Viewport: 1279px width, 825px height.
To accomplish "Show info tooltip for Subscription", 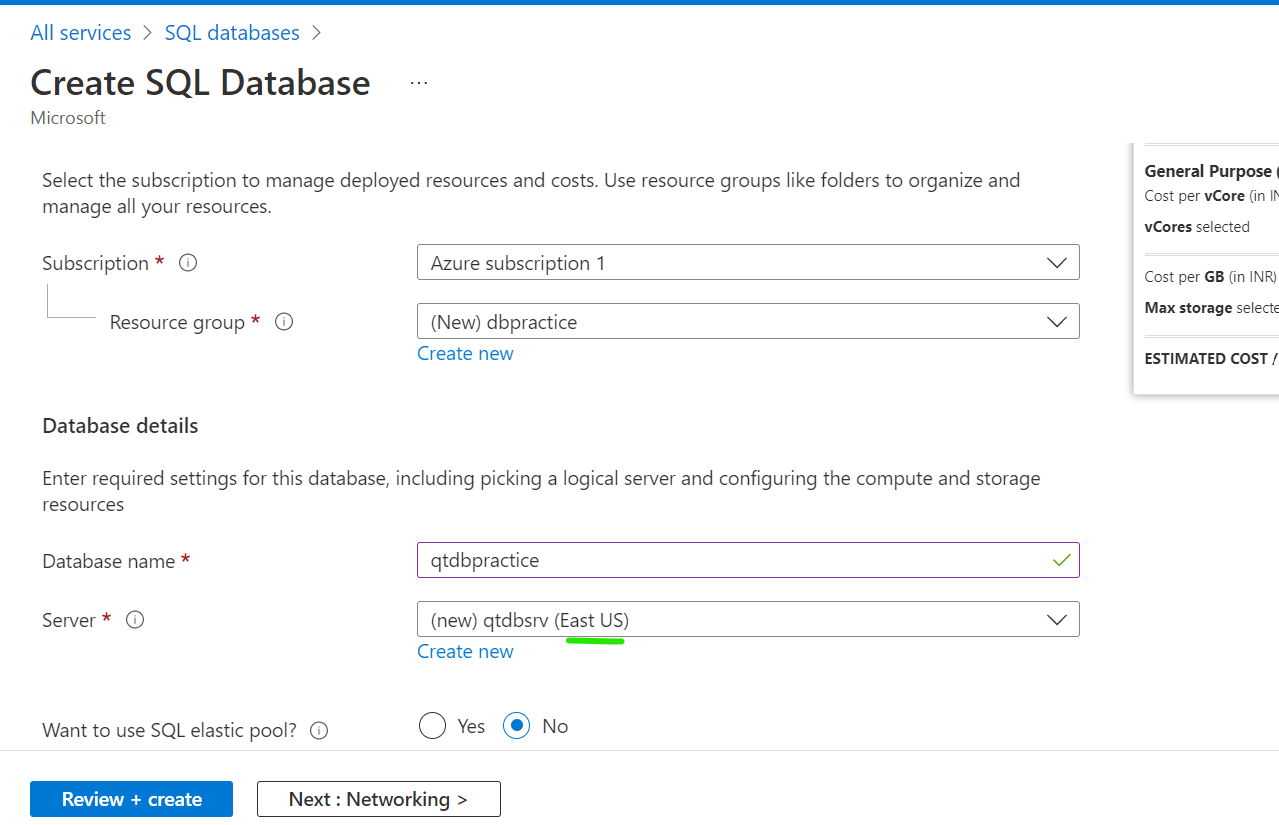I will click(188, 263).
